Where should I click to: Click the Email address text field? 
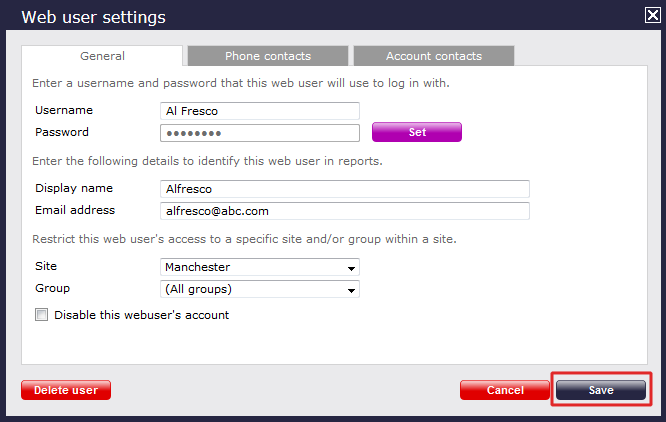[344, 211]
